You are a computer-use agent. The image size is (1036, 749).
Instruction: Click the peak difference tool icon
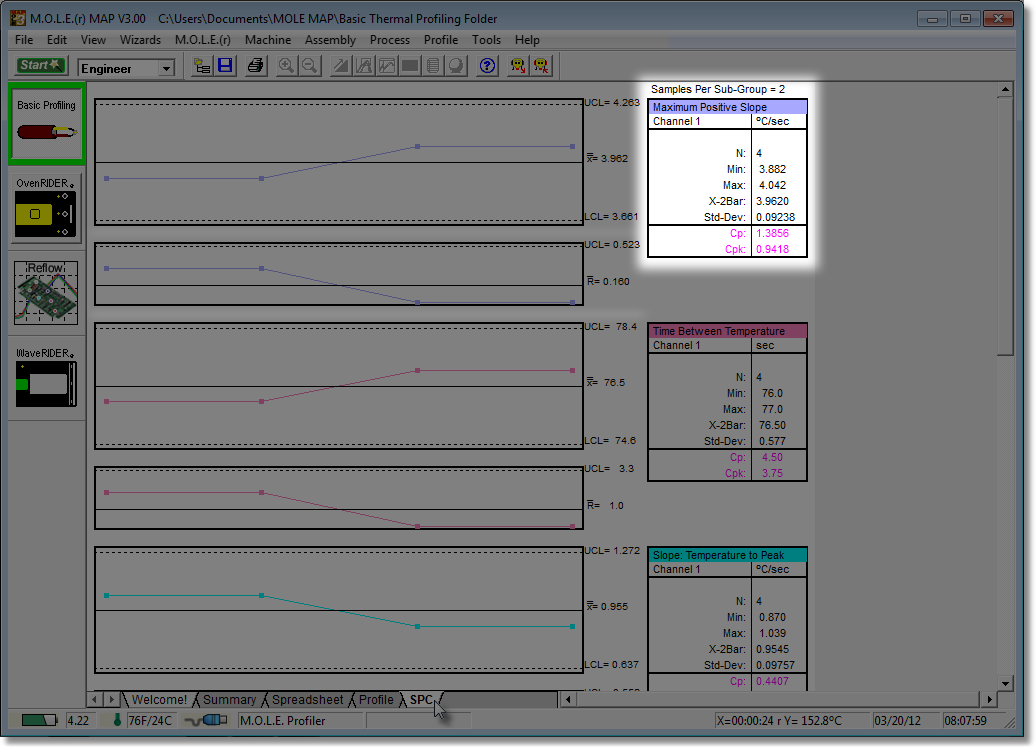coord(364,66)
